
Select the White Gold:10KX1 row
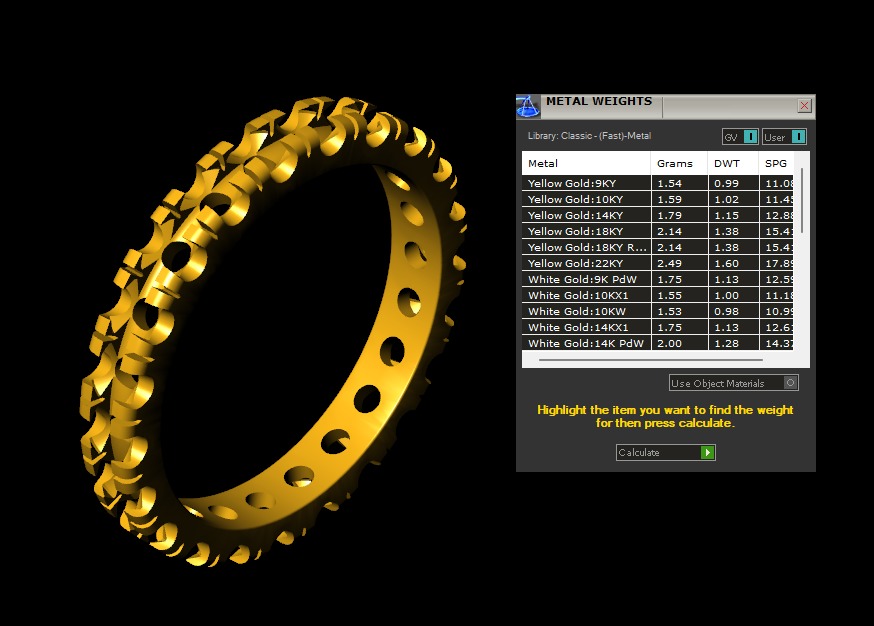click(658, 295)
